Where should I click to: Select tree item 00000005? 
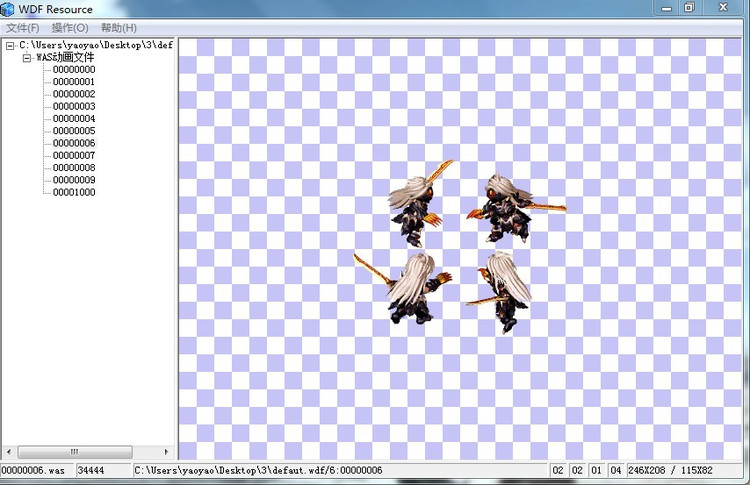click(x=74, y=131)
